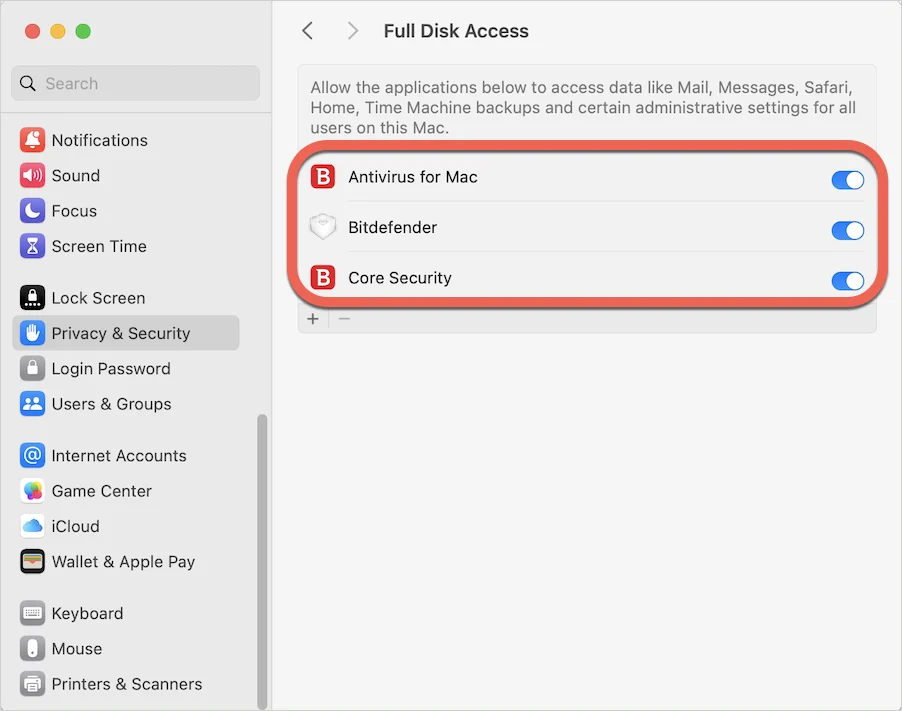This screenshot has width=902, height=711.
Task: Go forward with the right chevron
Action: point(353,31)
